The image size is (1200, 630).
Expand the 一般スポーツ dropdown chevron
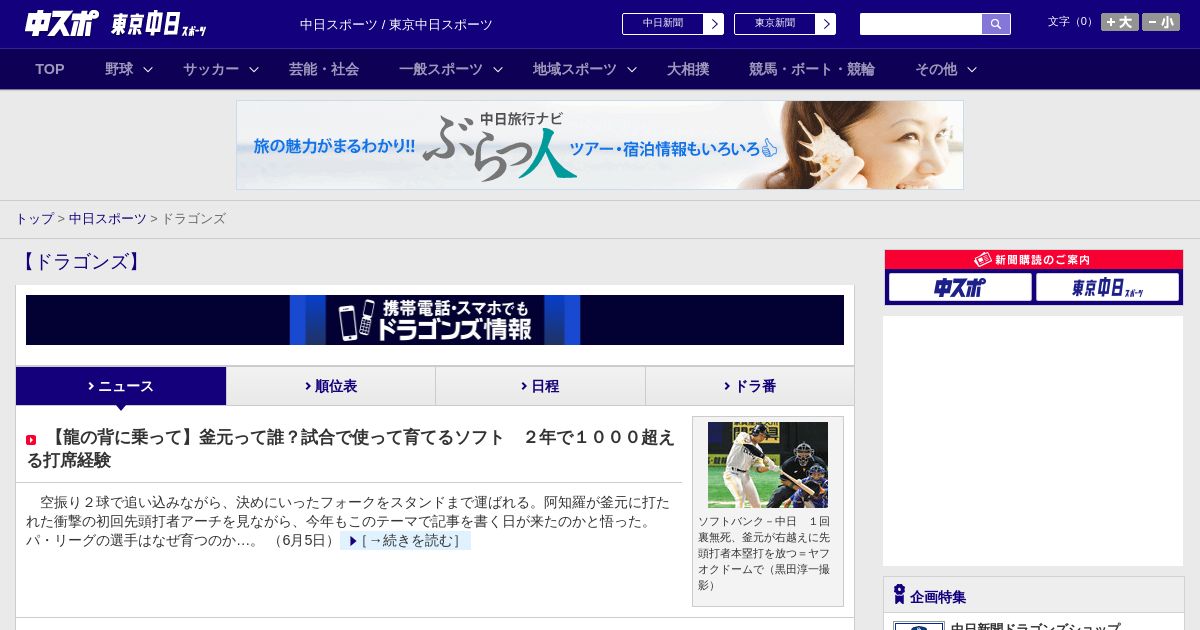(498, 70)
